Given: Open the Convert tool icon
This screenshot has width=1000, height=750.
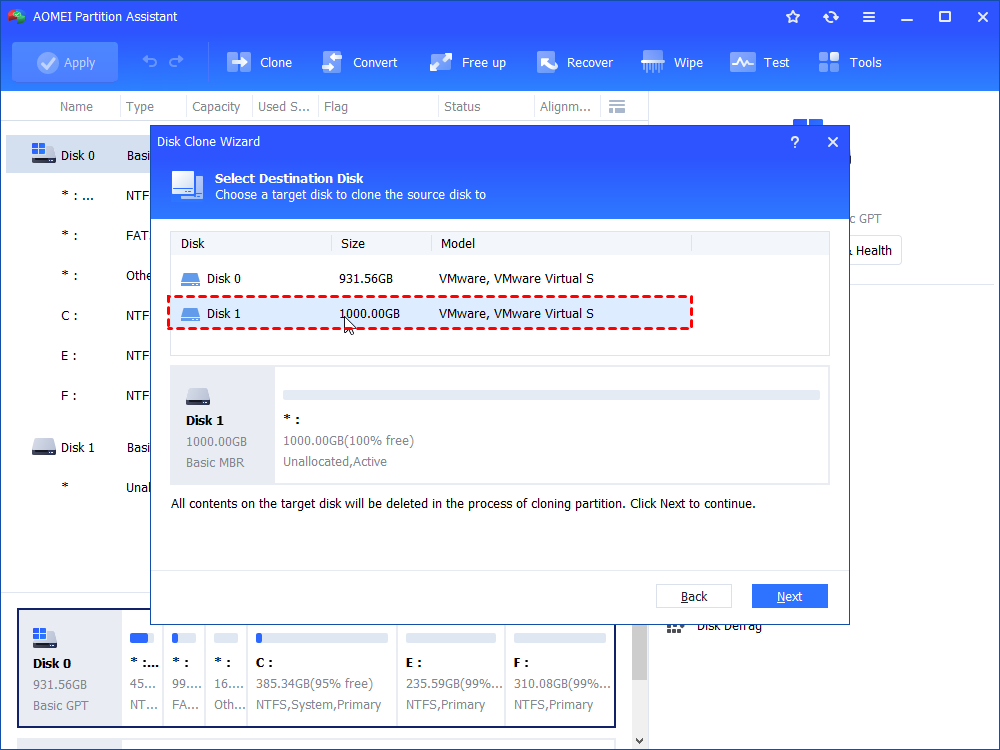Looking at the screenshot, I should [331, 61].
